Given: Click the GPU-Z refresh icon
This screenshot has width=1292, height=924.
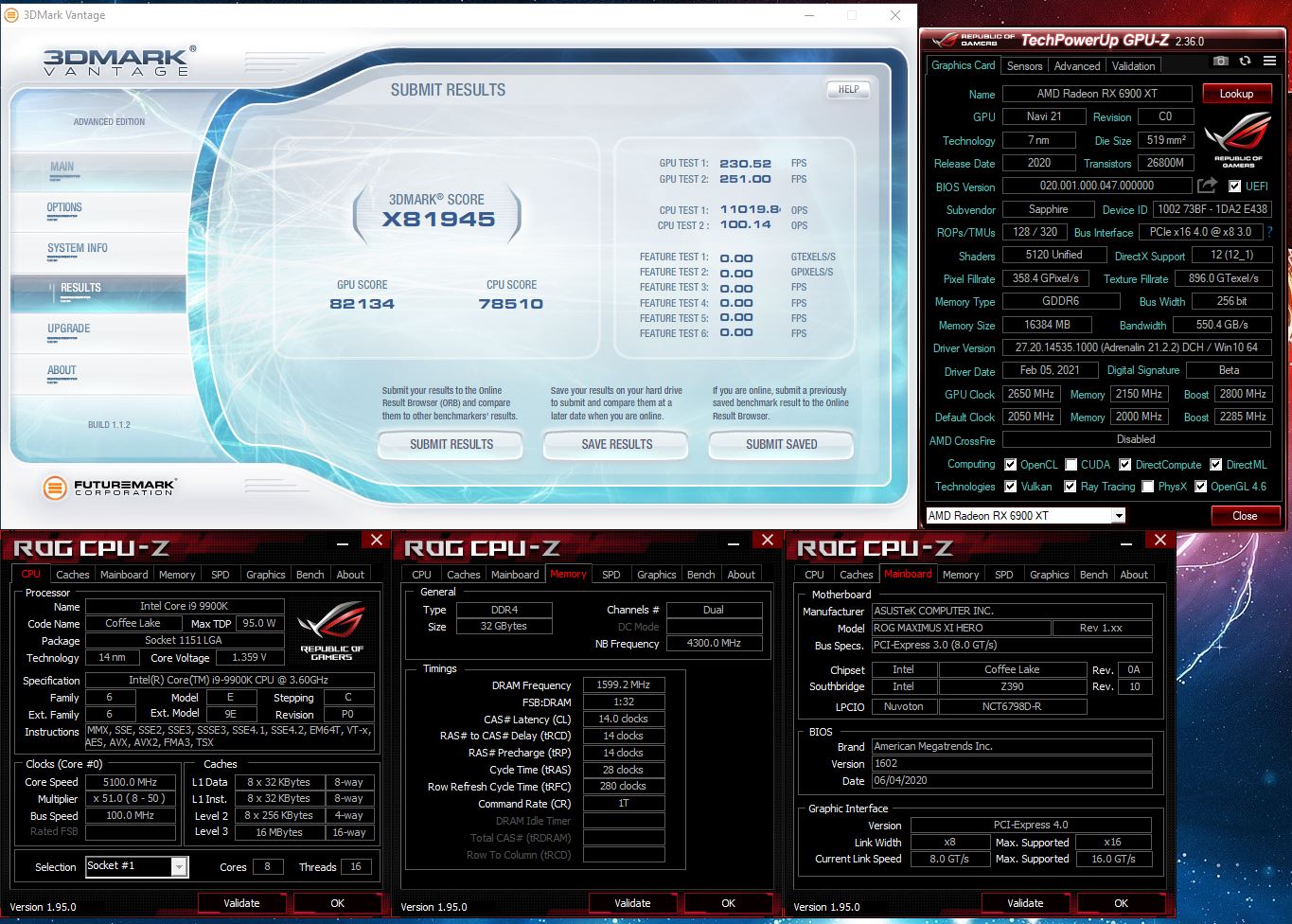Looking at the screenshot, I should coord(1245,61).
